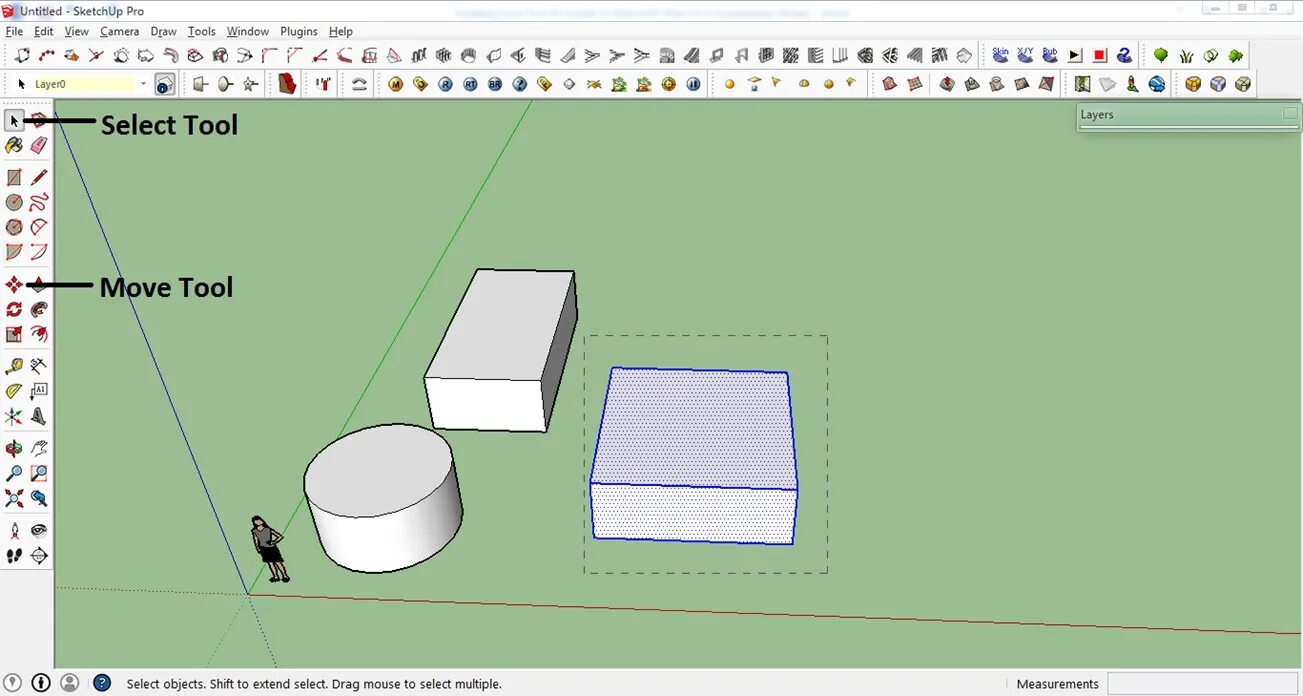1303x696 pixels.
Task: Pick the Offset tool
Action: pos(39,335)
